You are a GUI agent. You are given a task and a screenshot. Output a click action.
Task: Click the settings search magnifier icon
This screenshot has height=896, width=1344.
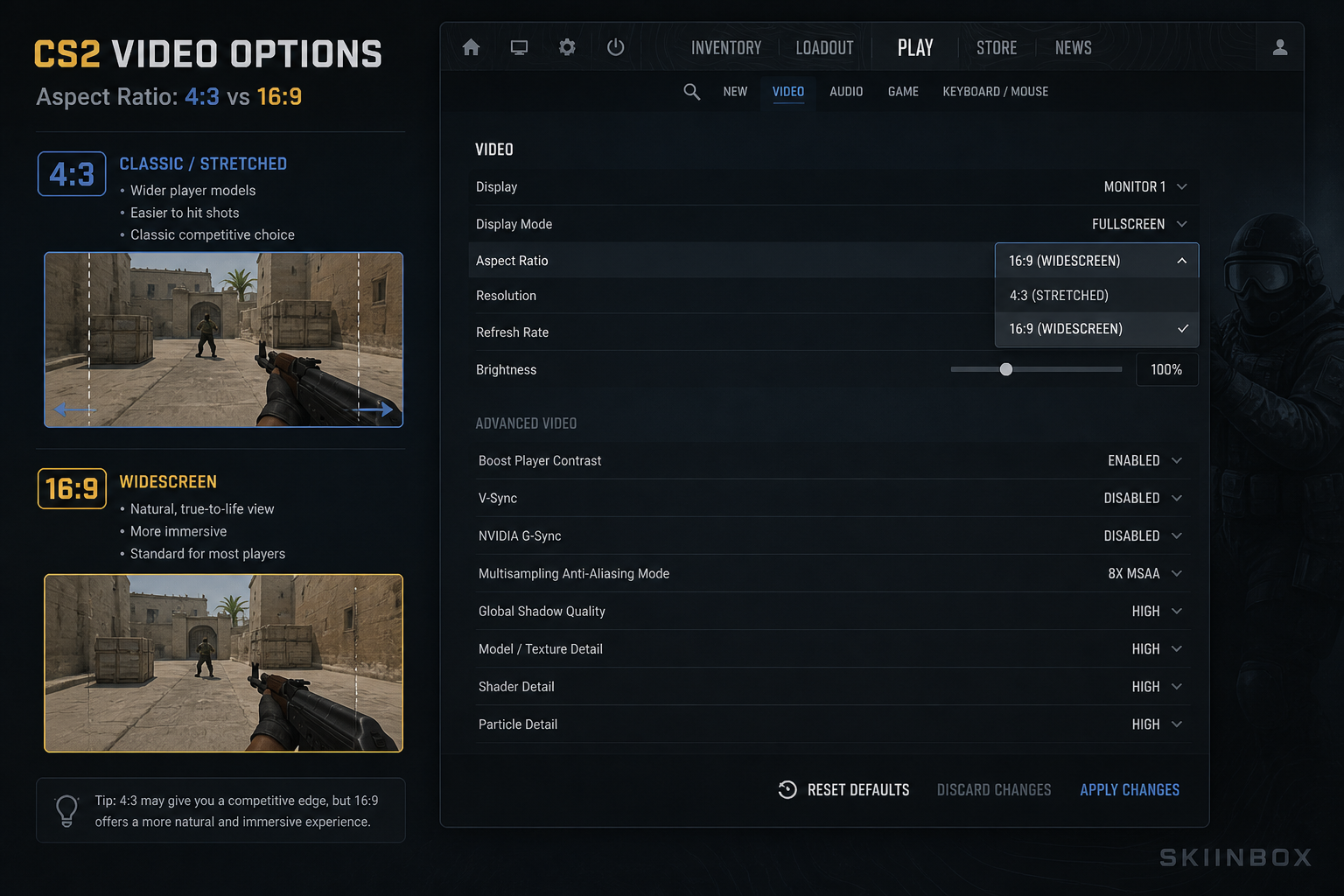(691, 92)
